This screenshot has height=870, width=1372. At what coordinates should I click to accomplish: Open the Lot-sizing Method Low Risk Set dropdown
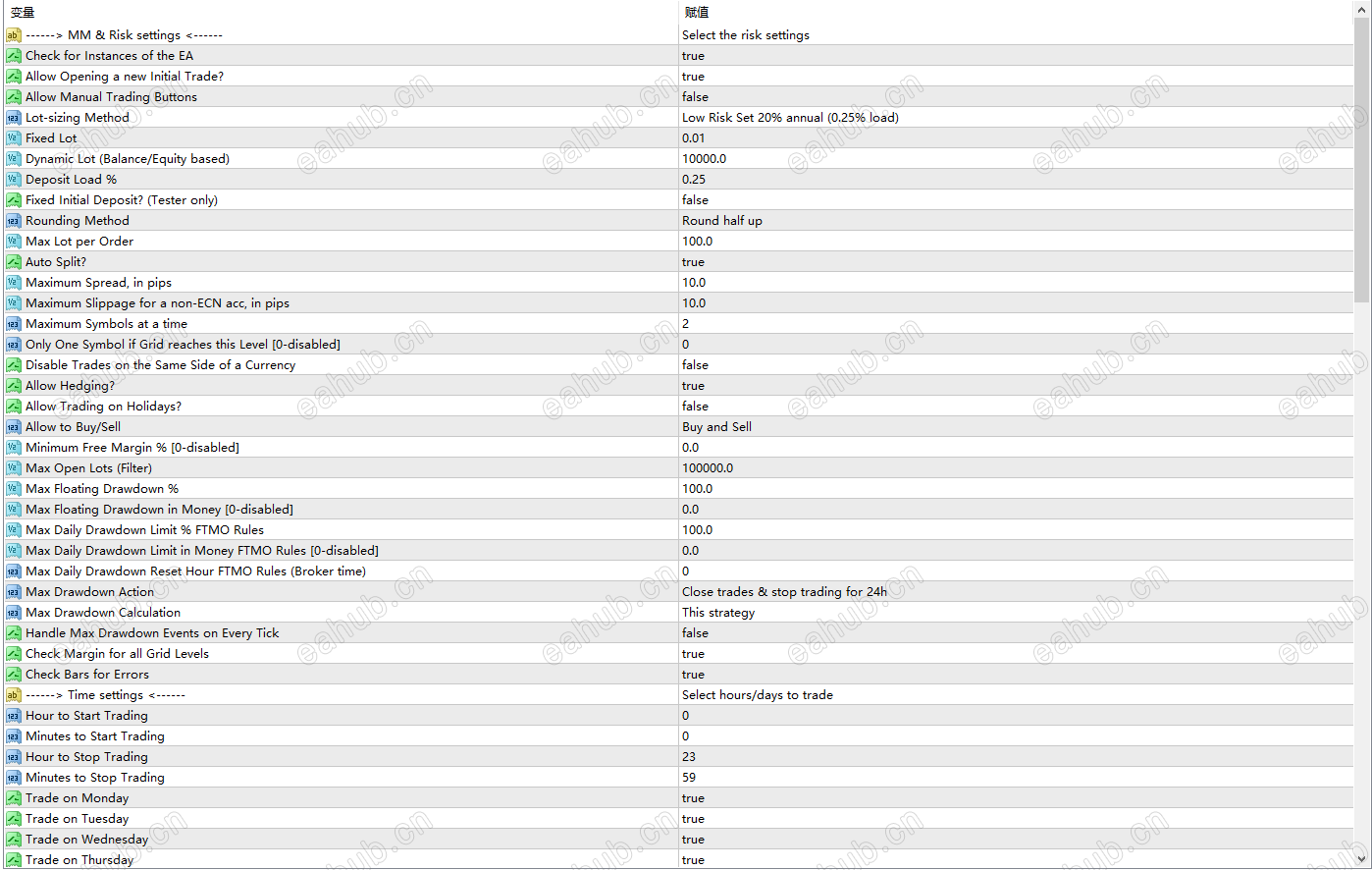[1016, 117]
